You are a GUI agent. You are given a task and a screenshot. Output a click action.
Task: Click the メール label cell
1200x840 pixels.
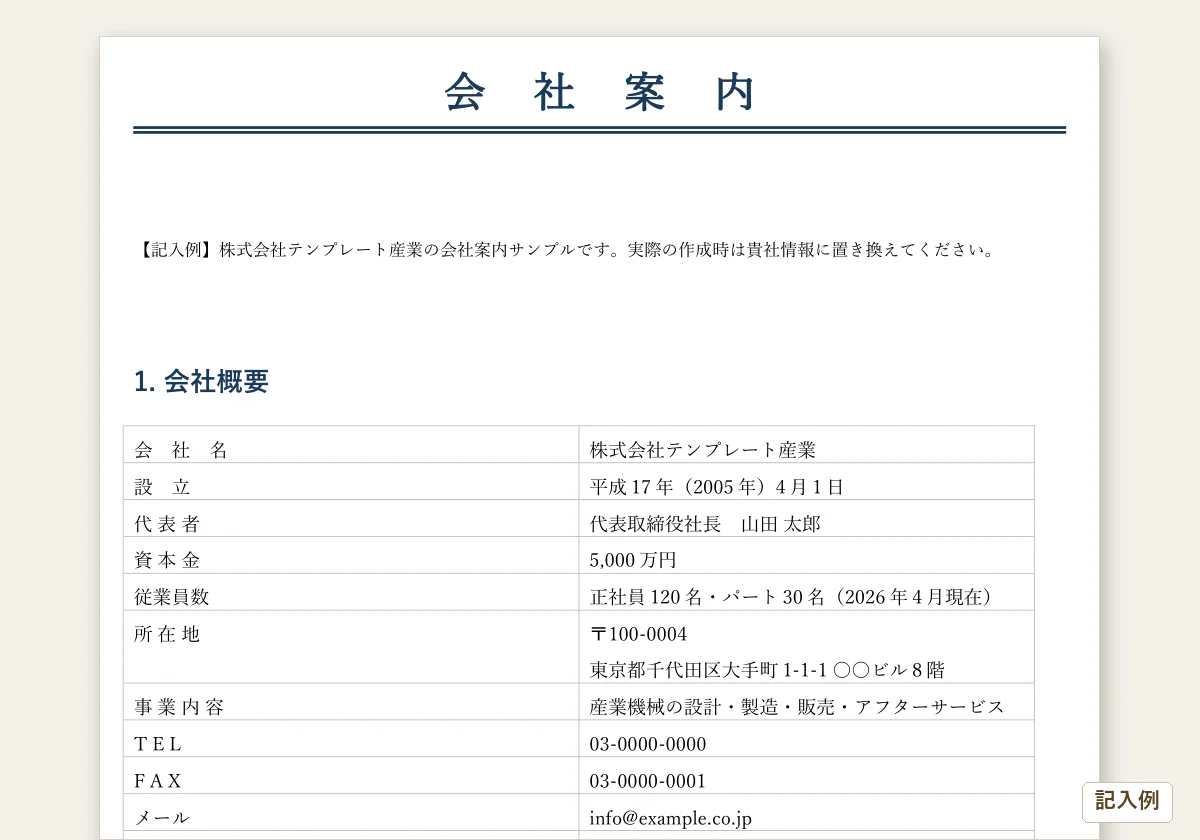coord(351,813)
